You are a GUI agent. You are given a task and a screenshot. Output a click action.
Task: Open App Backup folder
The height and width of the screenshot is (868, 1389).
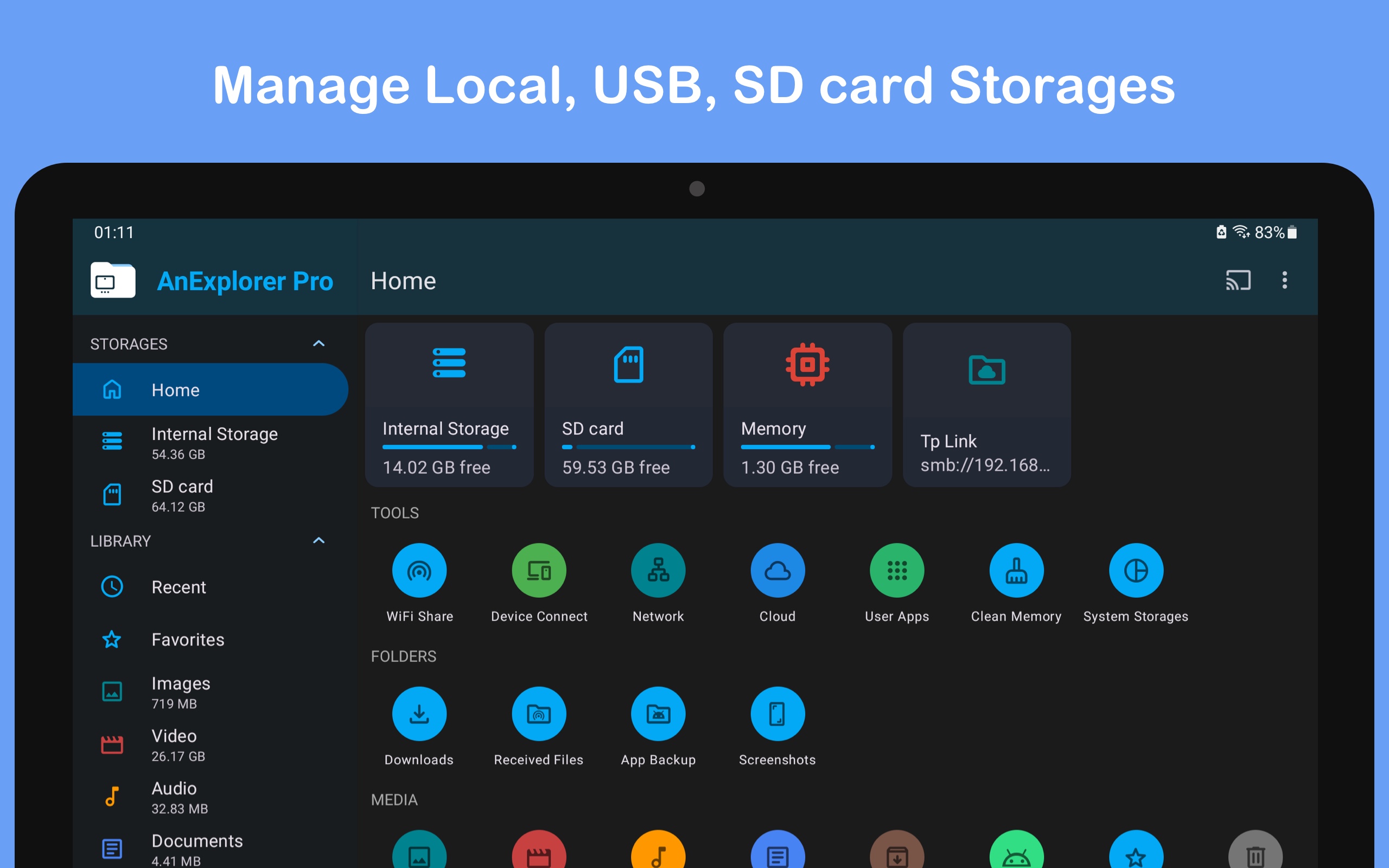pos(658,713)
